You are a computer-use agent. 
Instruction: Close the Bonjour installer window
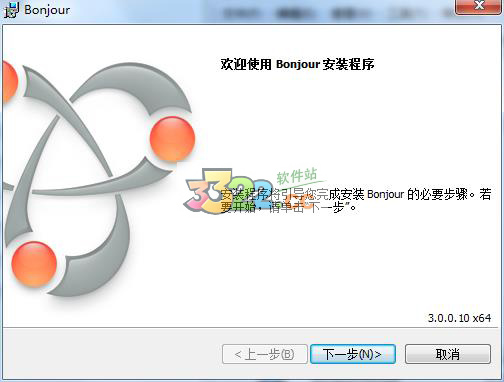coord(479,7)
